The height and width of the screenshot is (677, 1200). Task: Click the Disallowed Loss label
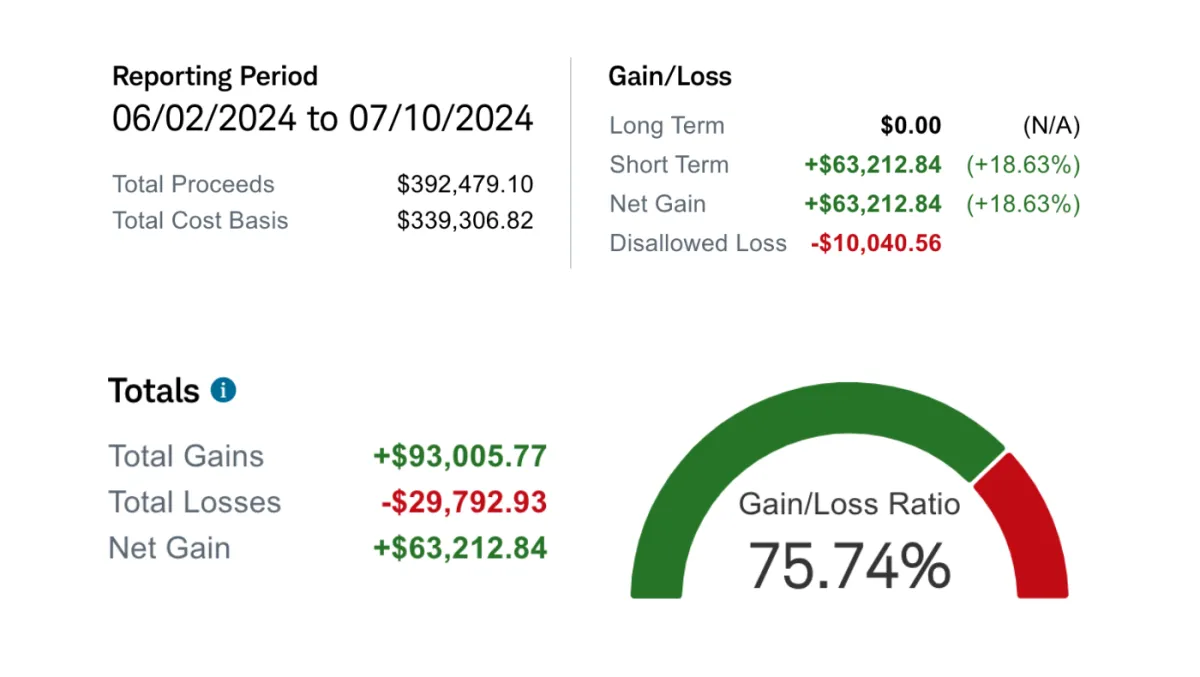[698, 243]
